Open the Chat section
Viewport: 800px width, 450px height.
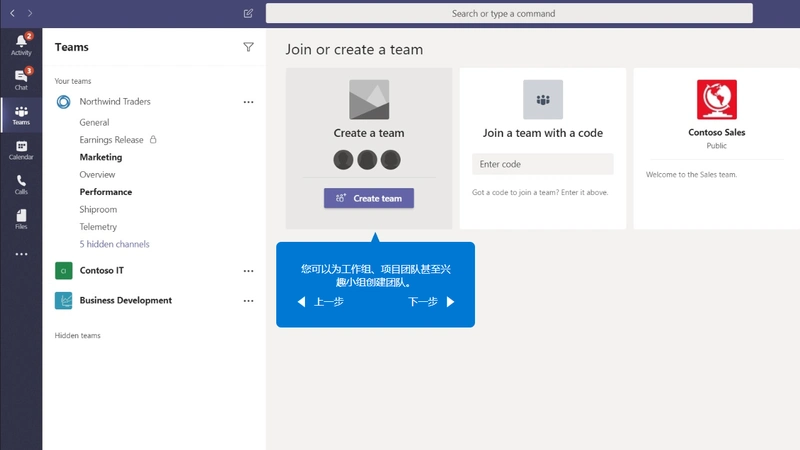pyautogui.click(x=21, y=79)
